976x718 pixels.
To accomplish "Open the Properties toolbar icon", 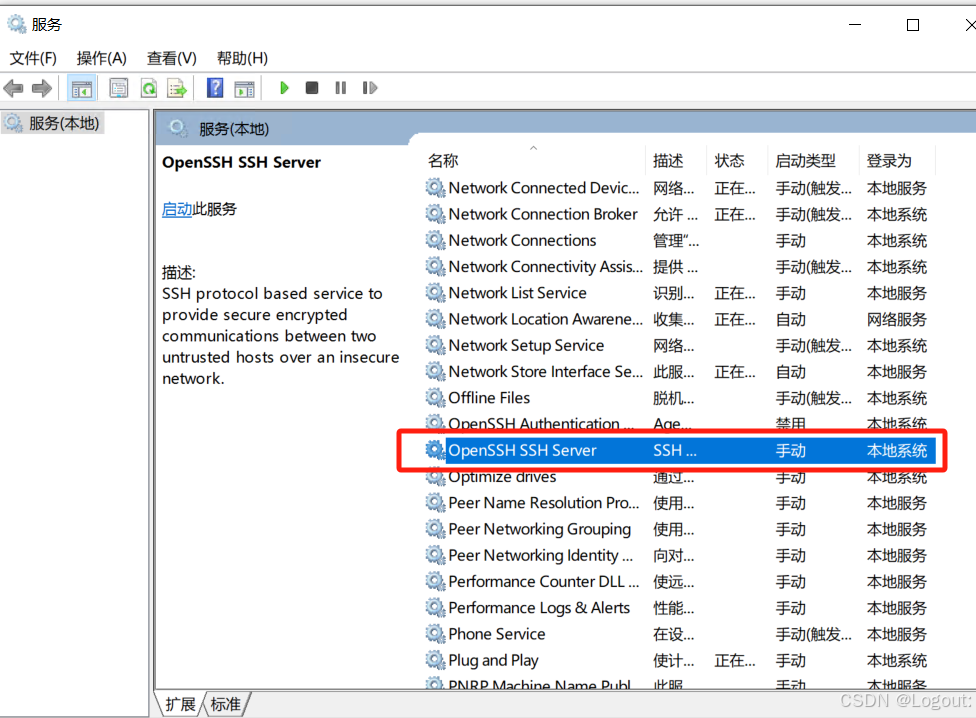I will (x=118, y=88).
